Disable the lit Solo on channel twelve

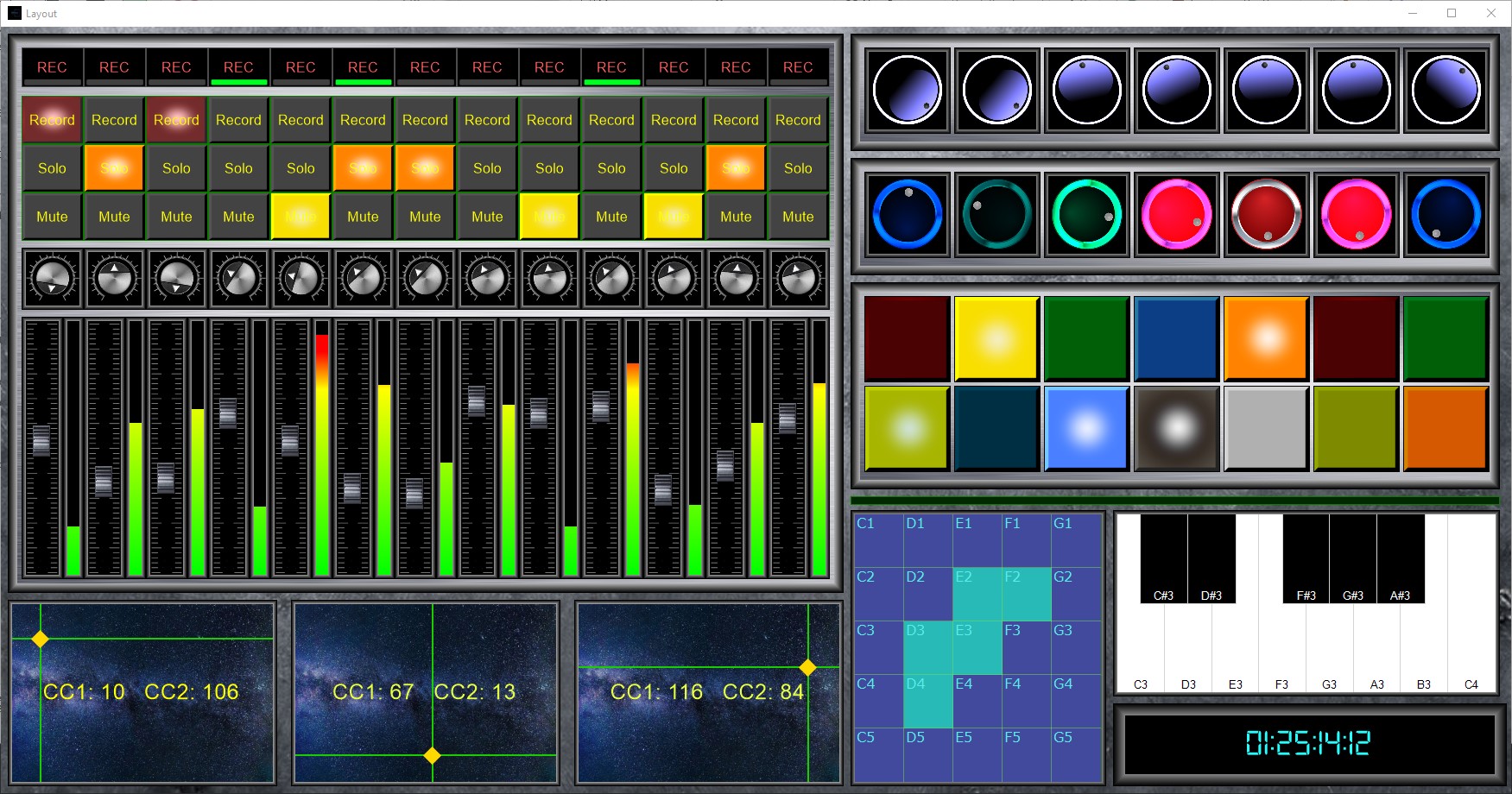[736, 168]
